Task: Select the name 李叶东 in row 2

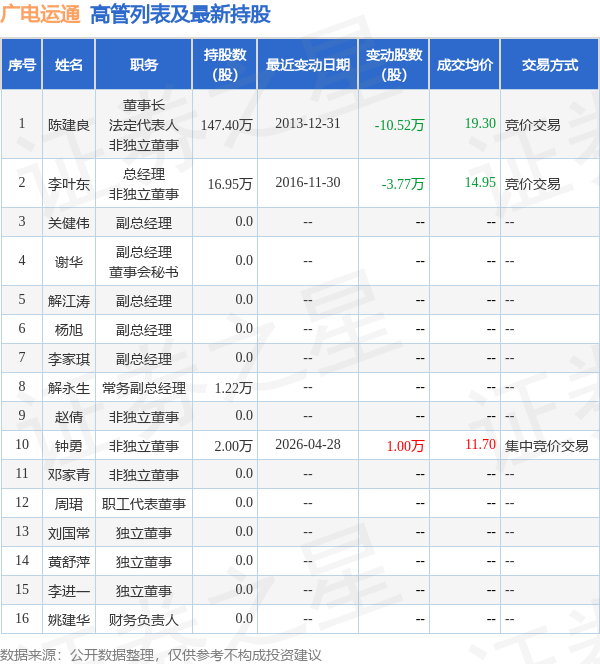Action: (x=69, y=184)
